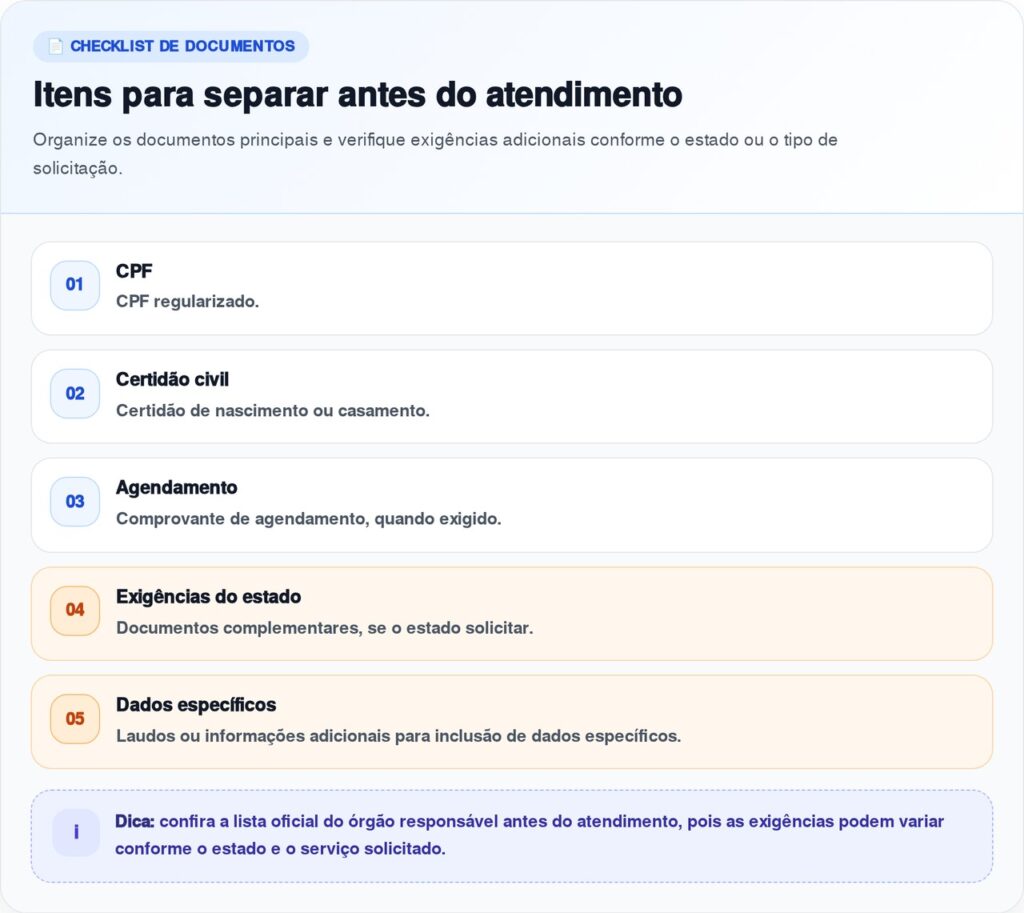Open the Dados específicos item title

(195, 705)
